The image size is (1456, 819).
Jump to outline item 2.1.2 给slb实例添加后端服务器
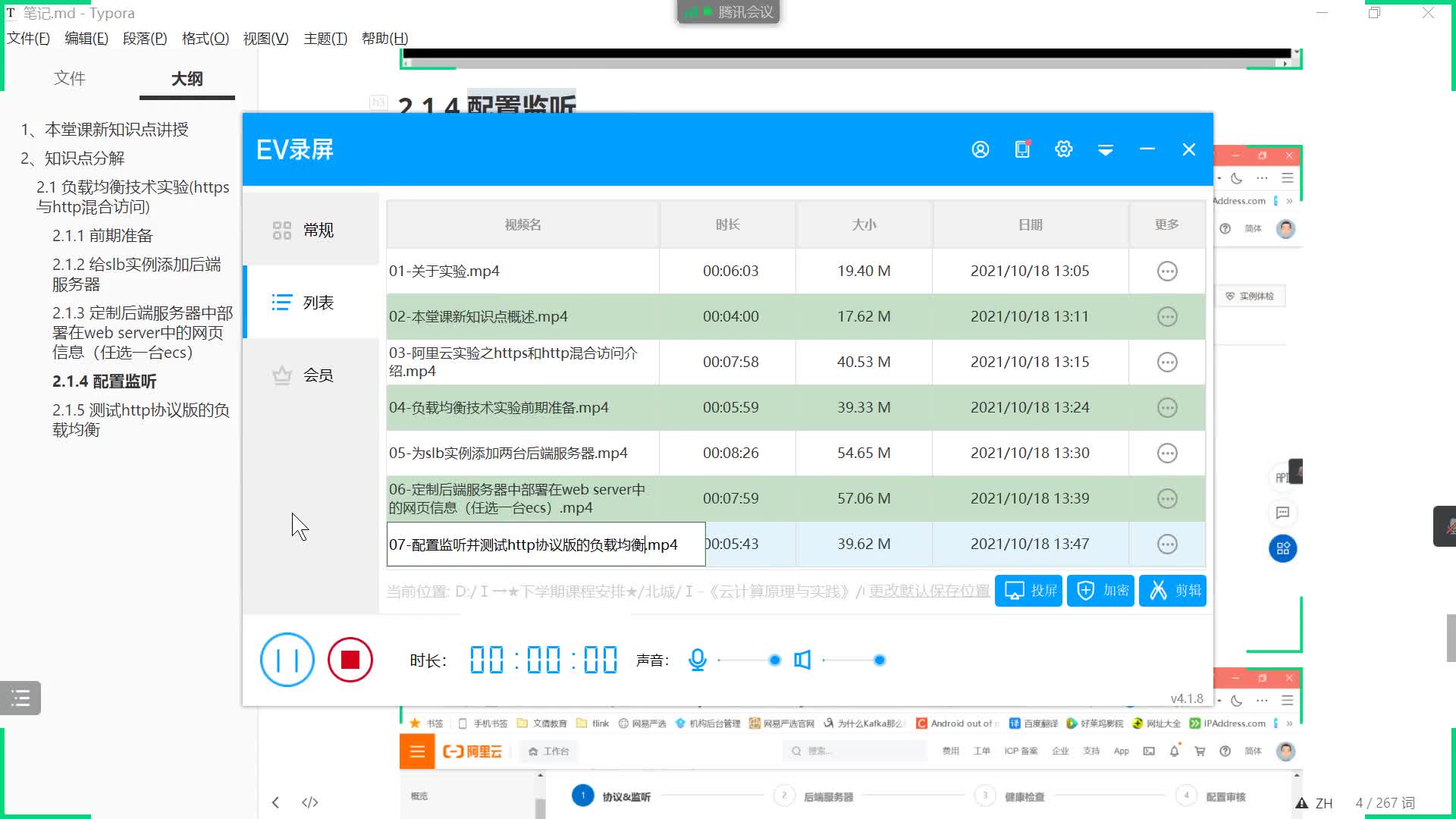click(136, 274)
